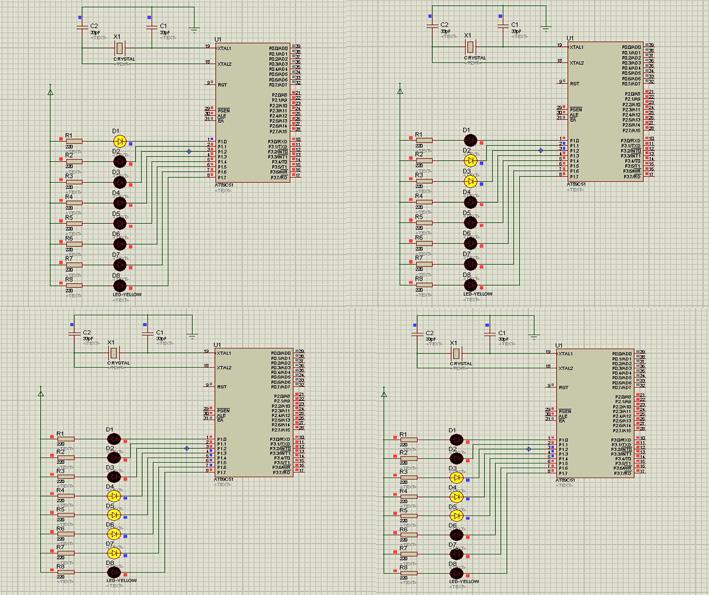Pick resistor R8 in the D2-D3-lit circuit
Image resolution: width=709 pixels, height=595 pixels.
[x=424, y=284]
